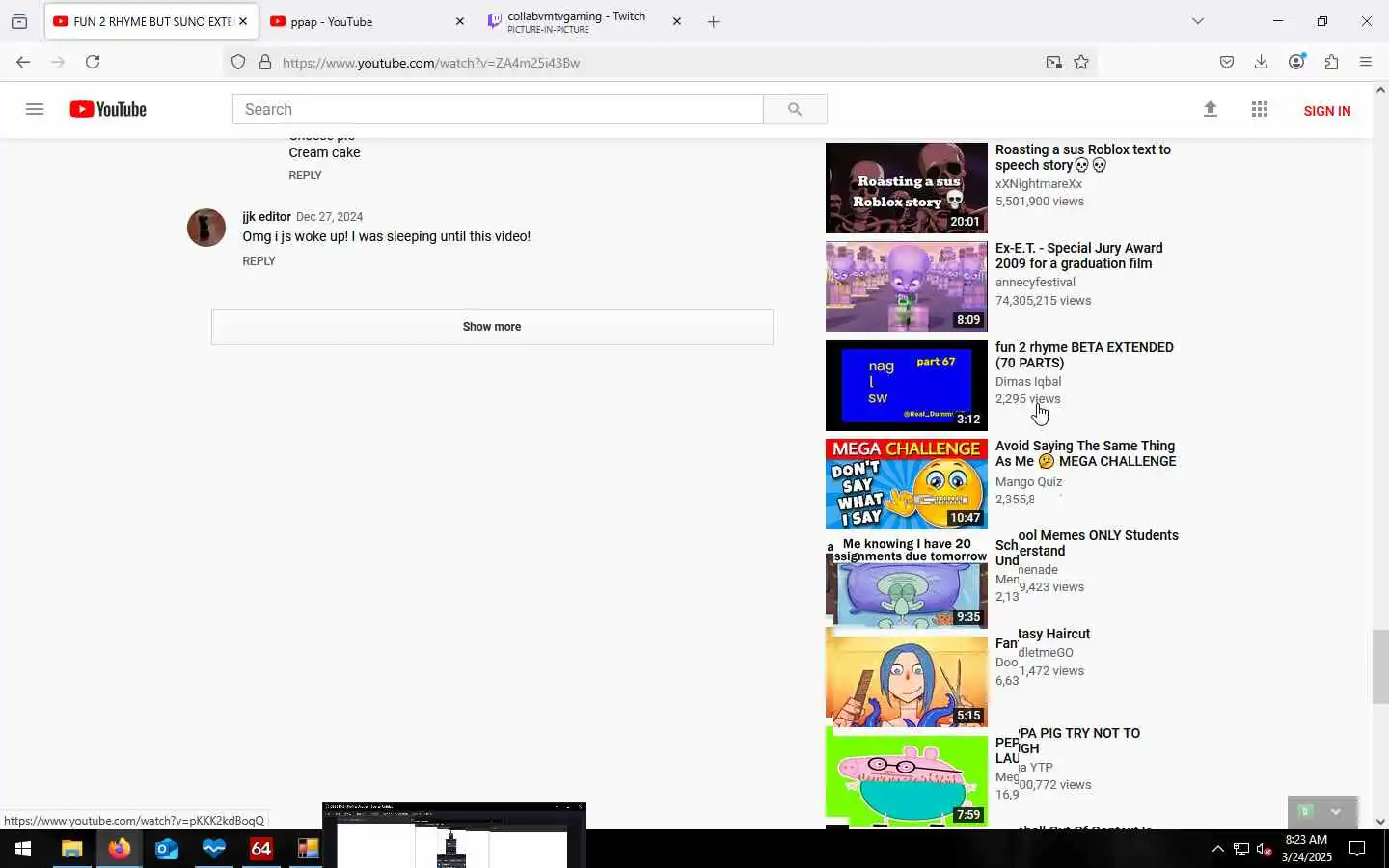The image size is (1389, 868).
Task: Open File Explorer from the taskbar
Action: [72, 849]
